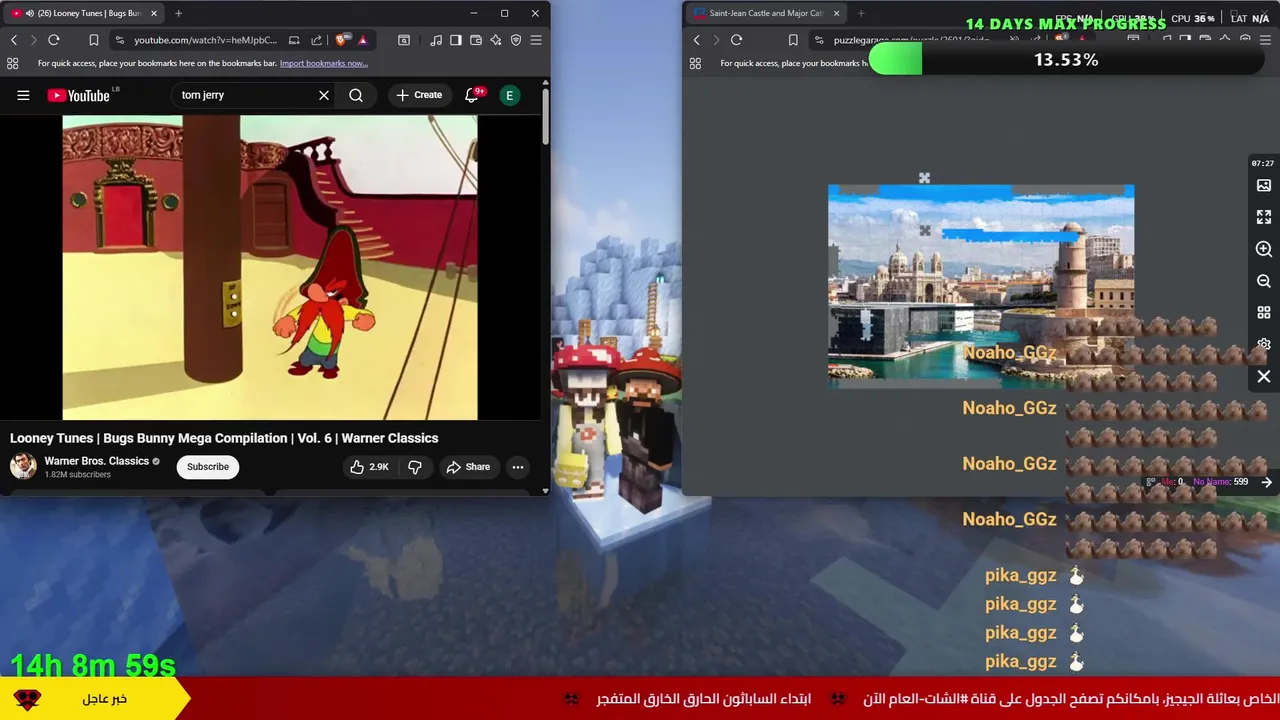The height and width of the screenshot is (720, 1280).
Task: Open the browser hamburger menu in YouTube window
Action: (x=536, y=40)
